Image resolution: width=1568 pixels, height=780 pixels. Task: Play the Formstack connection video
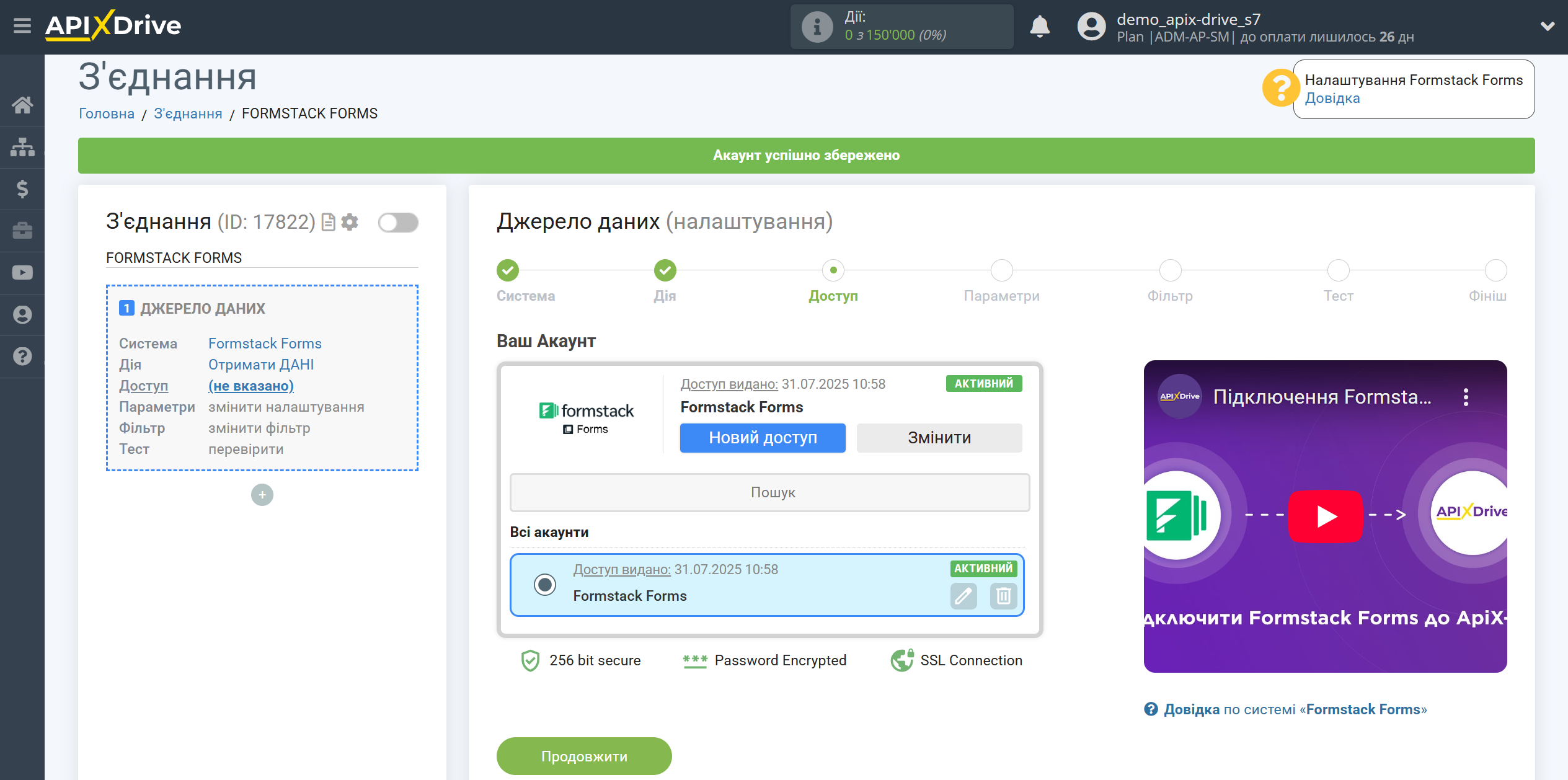1326,516
